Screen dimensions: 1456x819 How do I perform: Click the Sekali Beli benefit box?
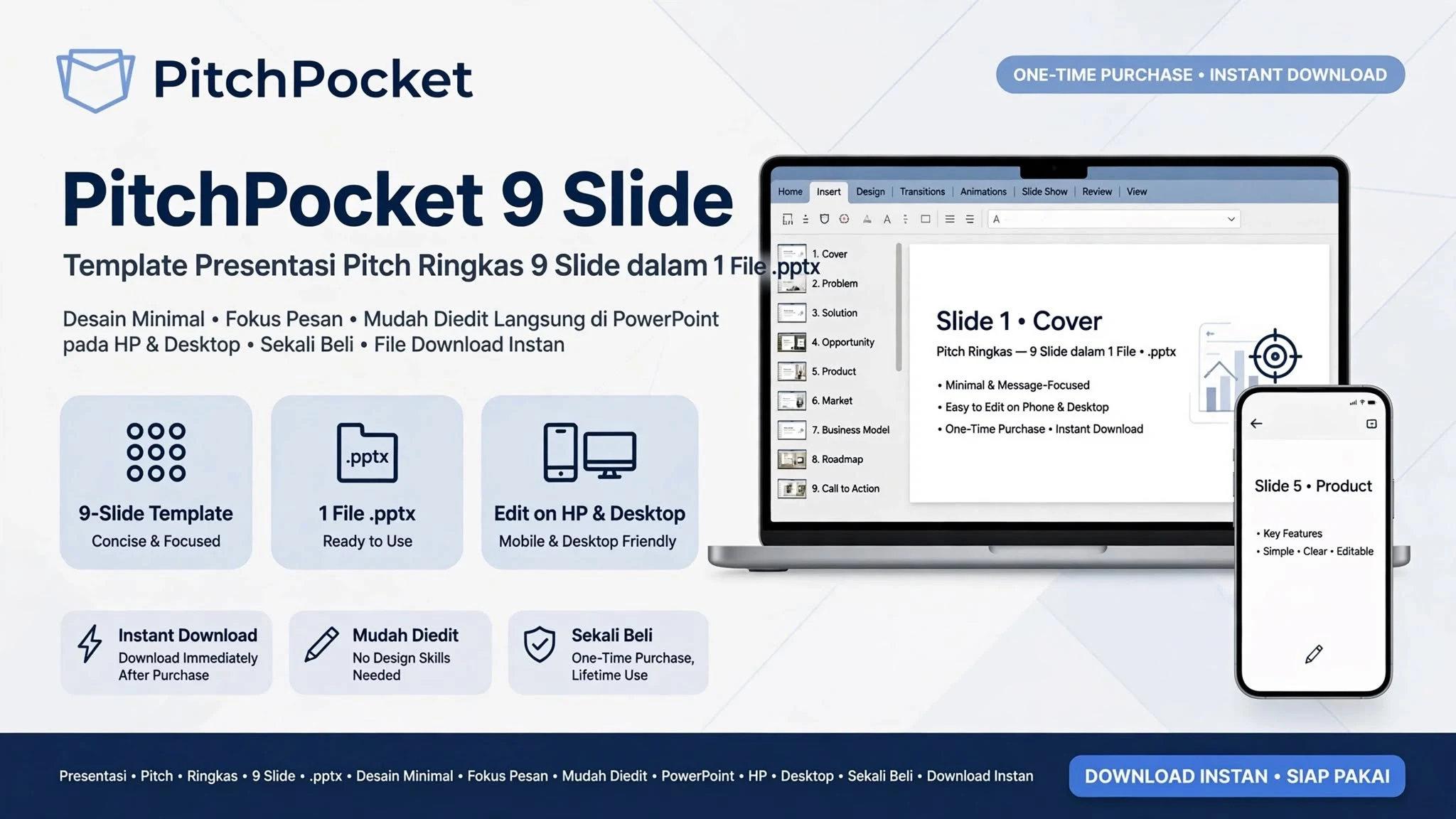pyautogui.click(x=608, y=653)
